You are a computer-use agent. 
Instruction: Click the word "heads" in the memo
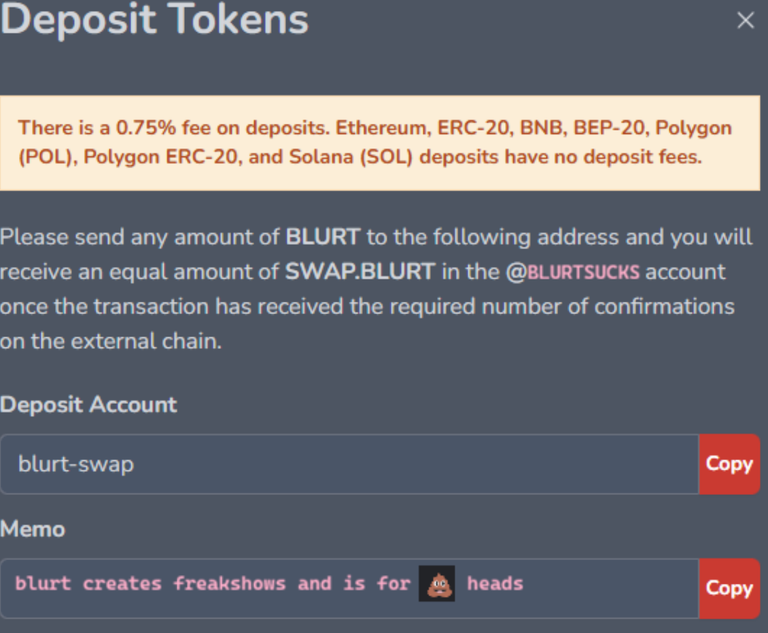pos(495,583)
